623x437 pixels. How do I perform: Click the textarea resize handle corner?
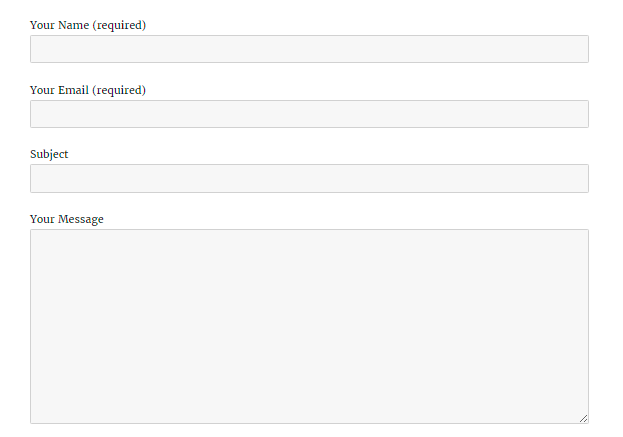pyautogui.click(x=583, y=418)
